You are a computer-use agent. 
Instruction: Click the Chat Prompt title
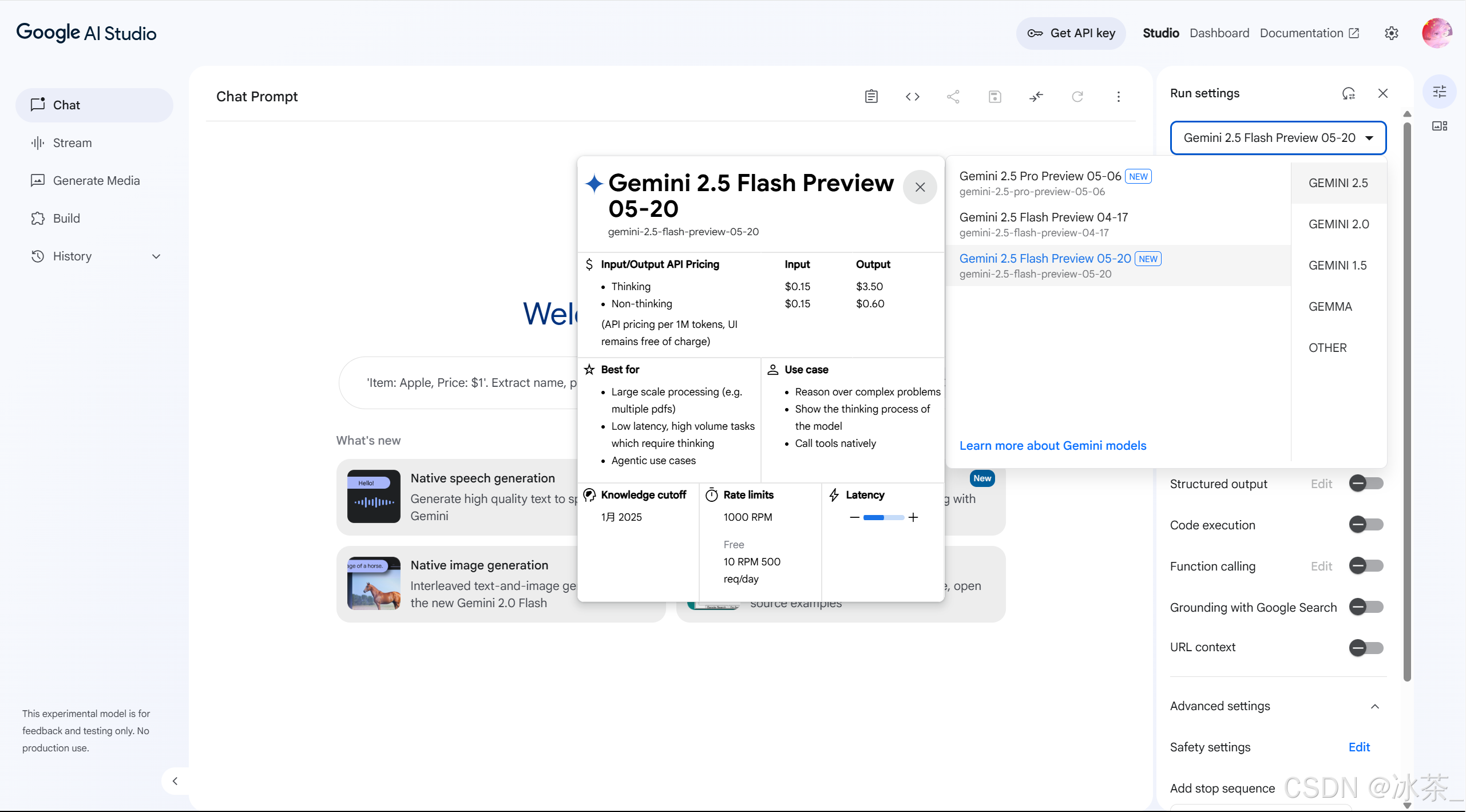coord(257,96)
